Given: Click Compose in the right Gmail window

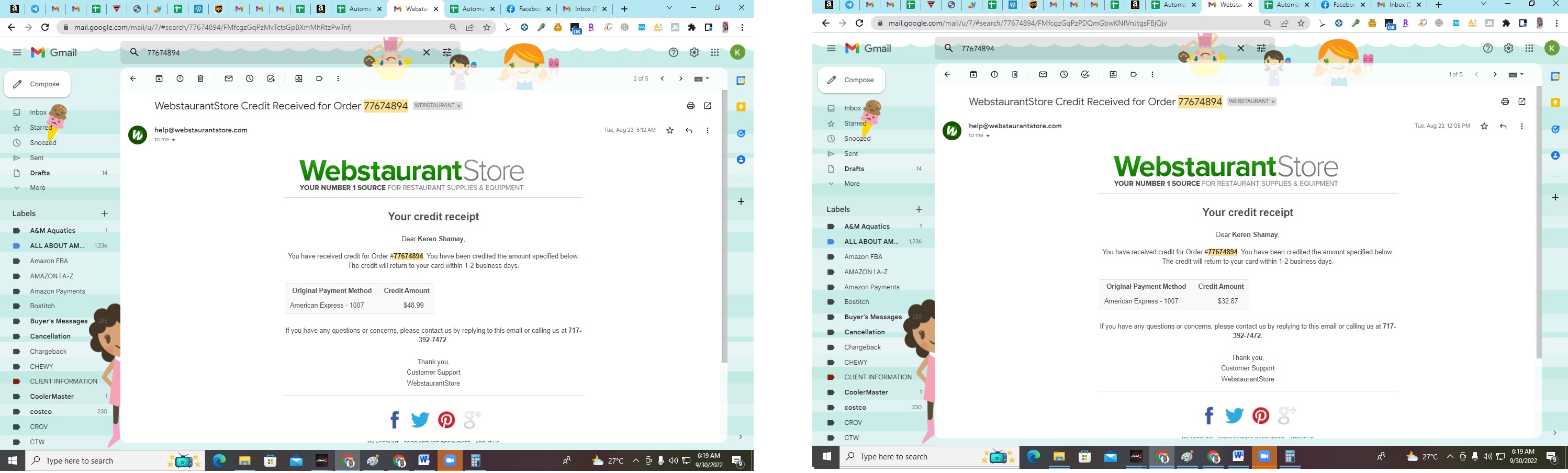Looking at the screenshot, I should (851, 80).
